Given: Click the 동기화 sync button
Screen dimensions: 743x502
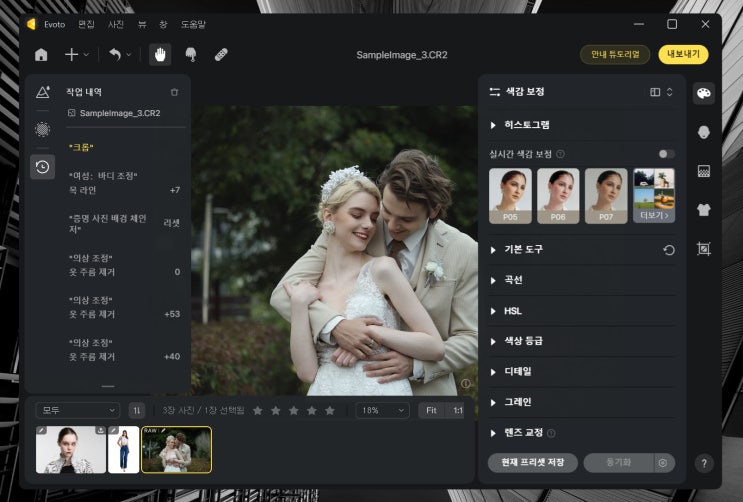Looking at the screenshot, I should point(618,463).
